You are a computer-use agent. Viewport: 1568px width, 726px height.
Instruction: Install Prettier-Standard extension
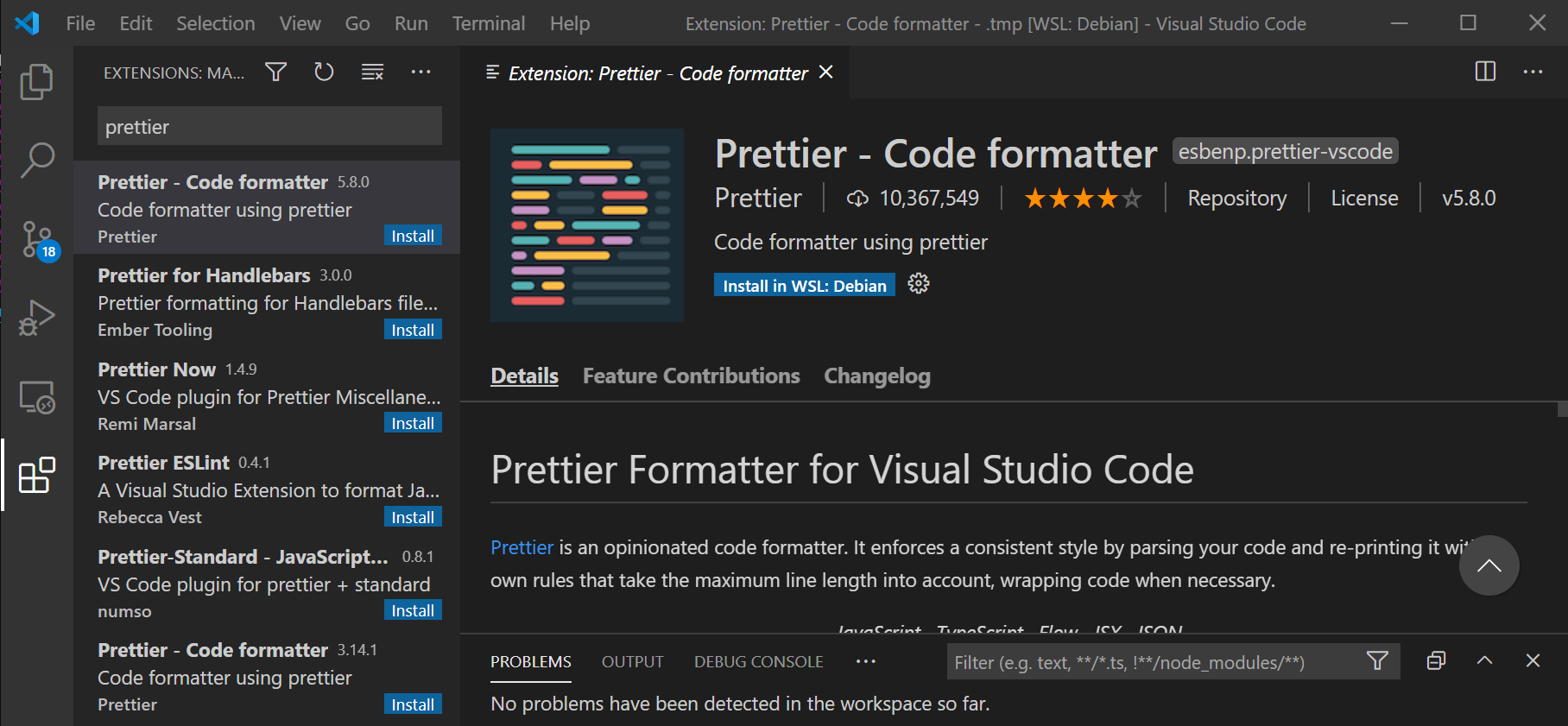(413, 610)
